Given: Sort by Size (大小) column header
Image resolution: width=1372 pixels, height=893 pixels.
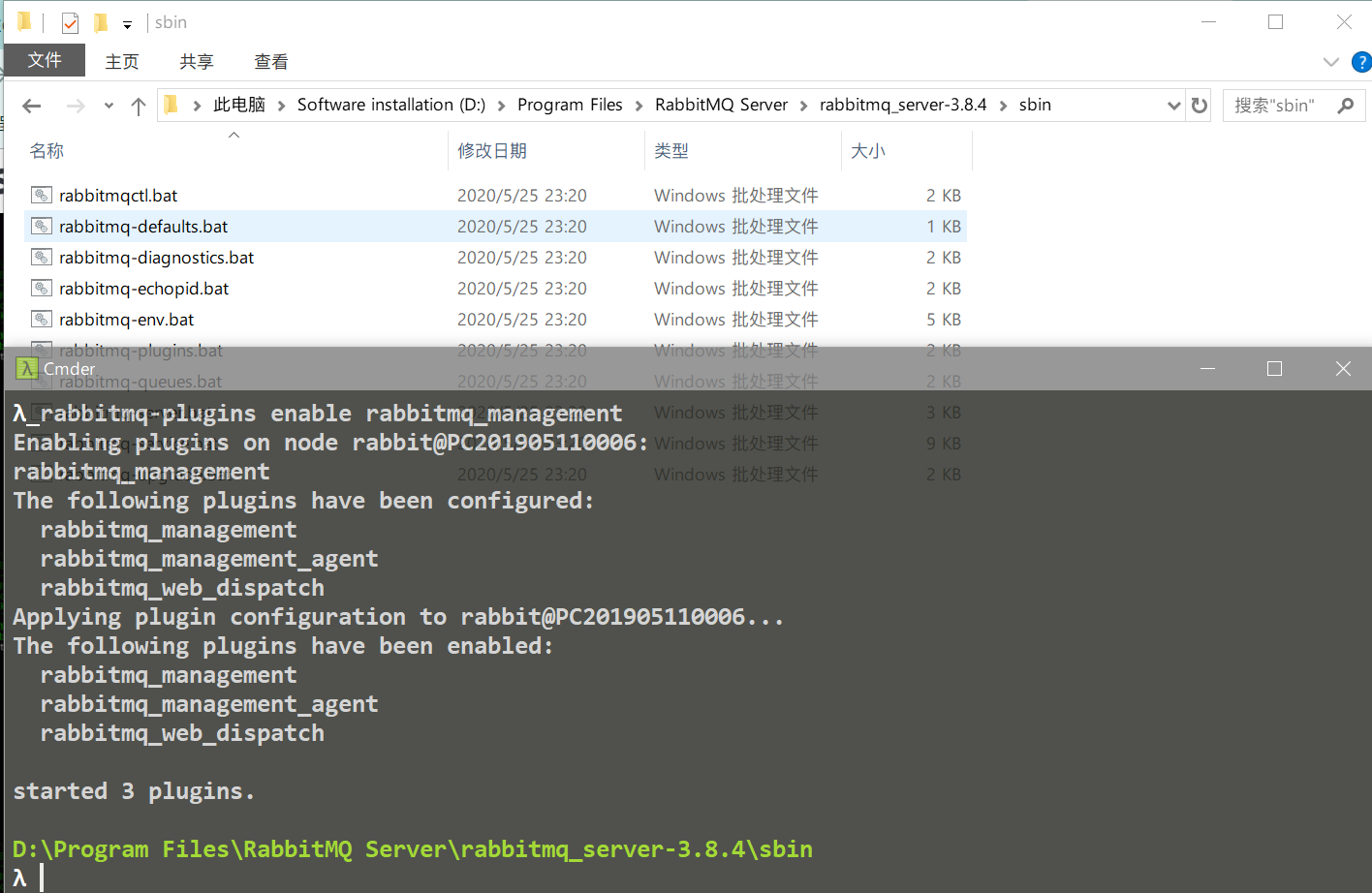Looking at the screenshot, I should 907,150.
